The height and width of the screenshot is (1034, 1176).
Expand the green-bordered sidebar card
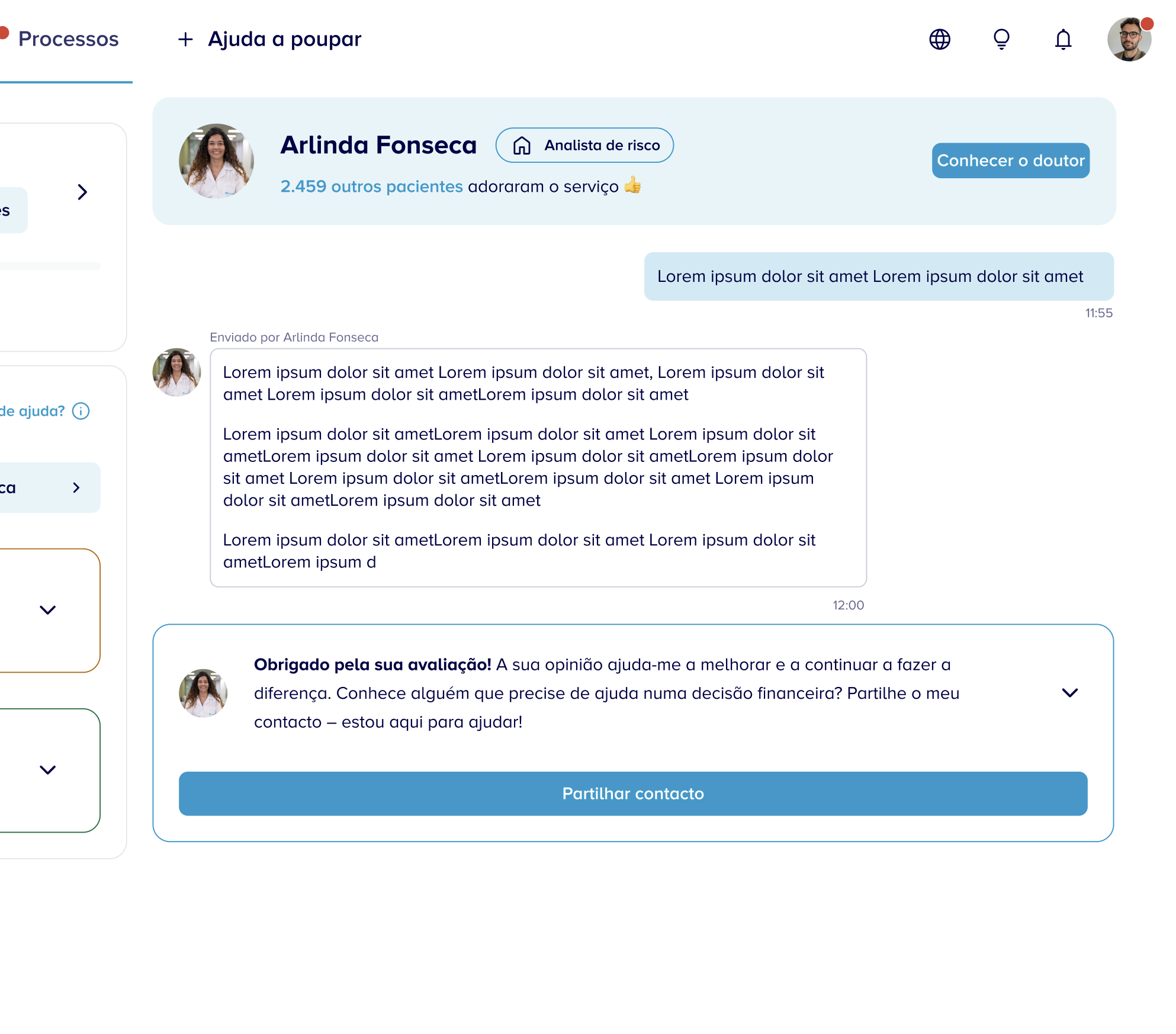[47, 770]
